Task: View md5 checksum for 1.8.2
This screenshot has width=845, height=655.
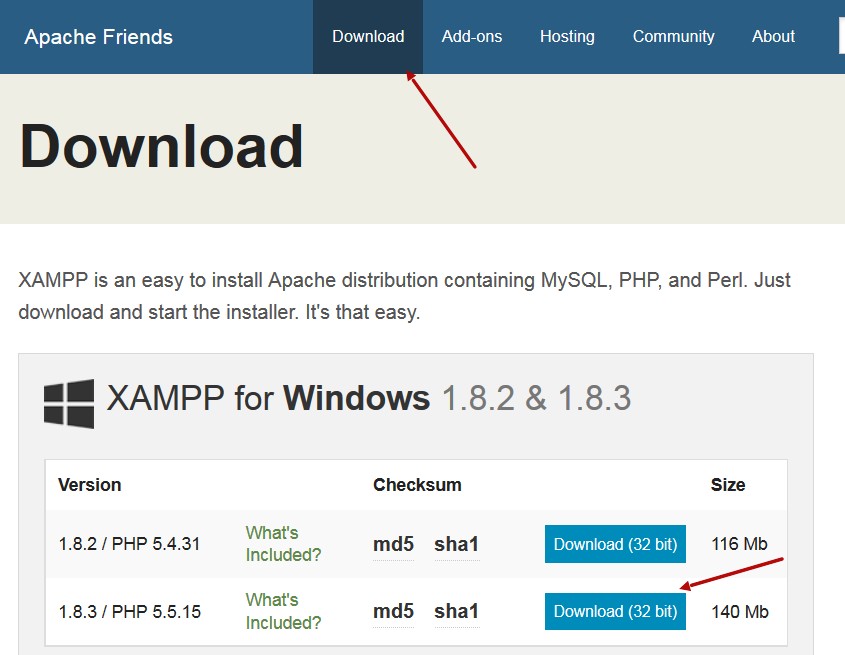Action: point(393,545)
